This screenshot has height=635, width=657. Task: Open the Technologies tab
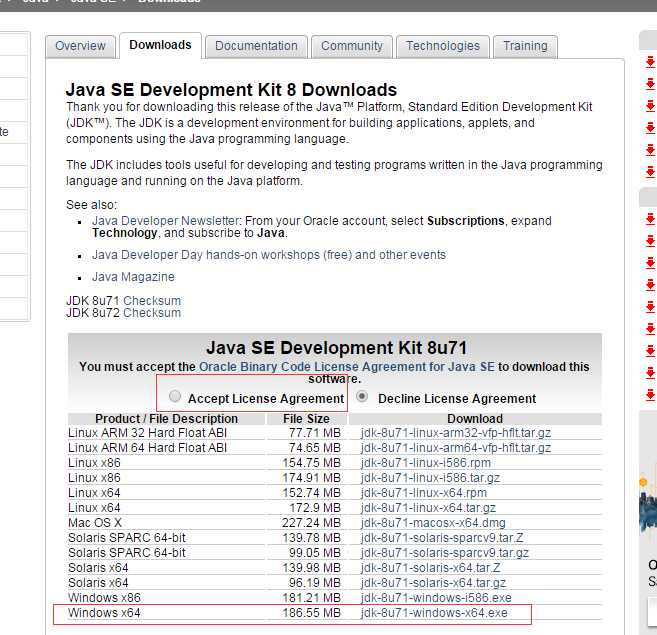[443, 46]
